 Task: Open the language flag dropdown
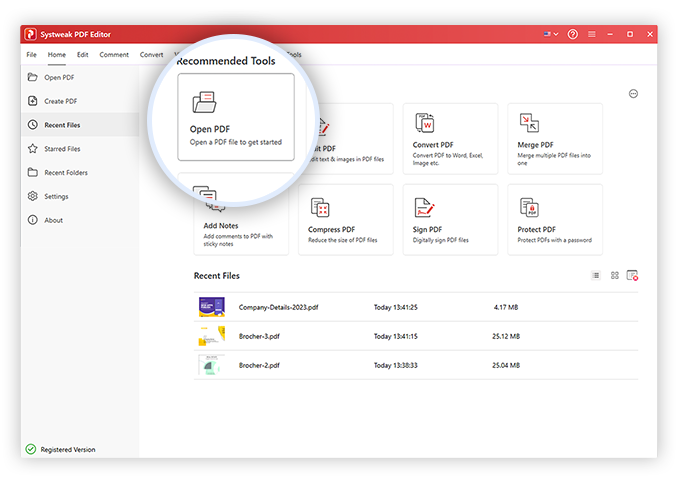click(x=551, y=34)
